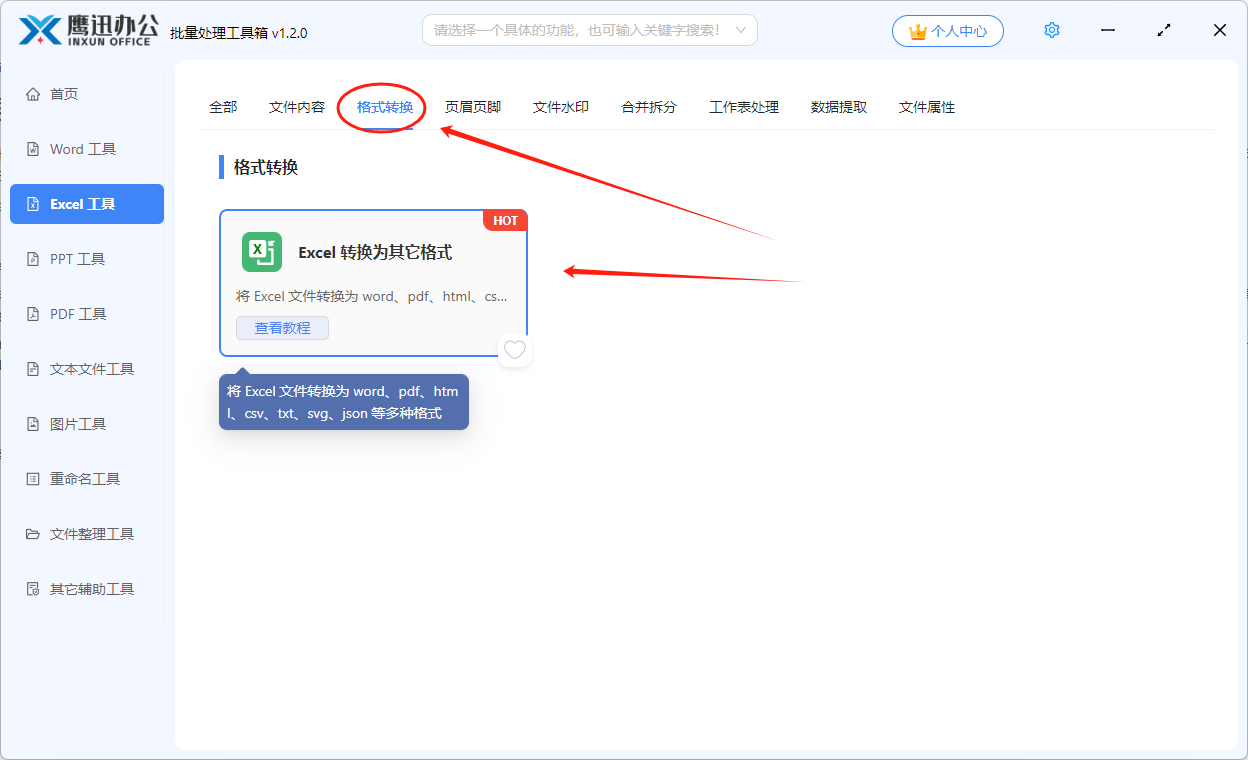
Task: Open 其它辅助工具 in sidebar
Action: pyautogui.click(x=87, y=589)
